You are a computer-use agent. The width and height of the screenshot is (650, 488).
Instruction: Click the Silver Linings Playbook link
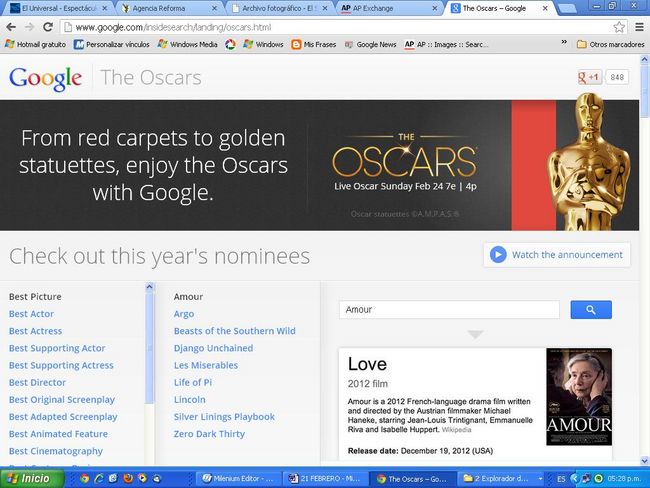point(224,417)
